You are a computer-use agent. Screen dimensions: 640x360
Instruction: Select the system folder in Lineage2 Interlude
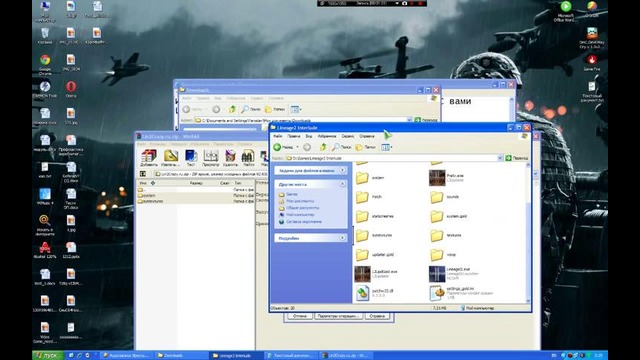point(370,178)
